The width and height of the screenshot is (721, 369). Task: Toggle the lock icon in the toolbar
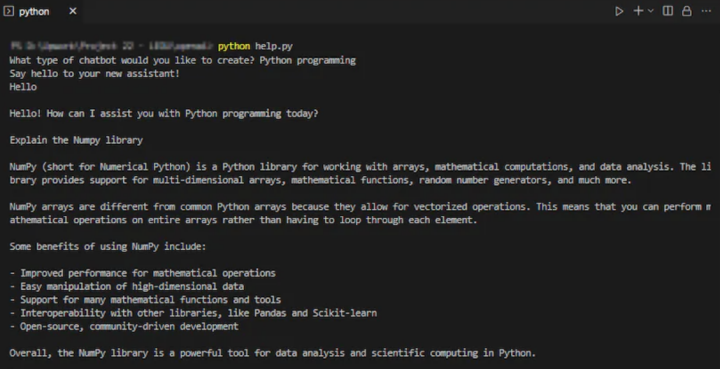pyautogui.click(x=687, y=11)
